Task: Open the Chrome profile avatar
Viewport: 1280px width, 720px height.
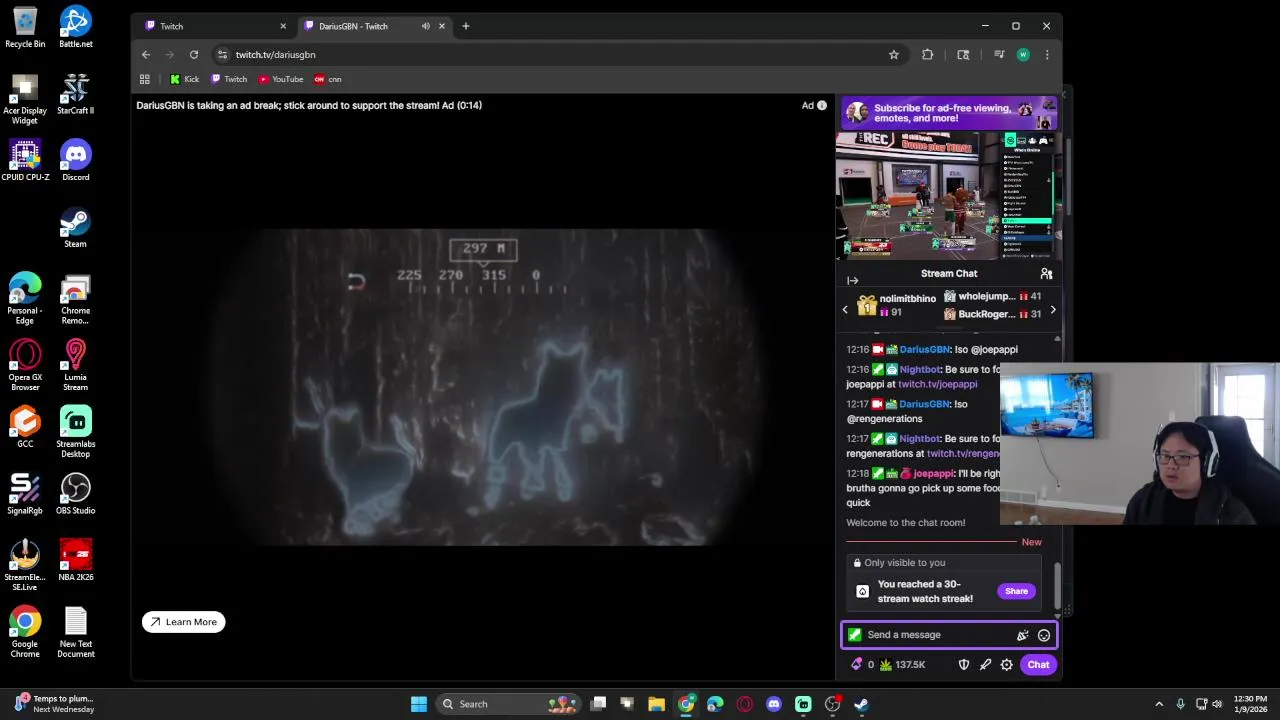Action: click(1023, 54)
